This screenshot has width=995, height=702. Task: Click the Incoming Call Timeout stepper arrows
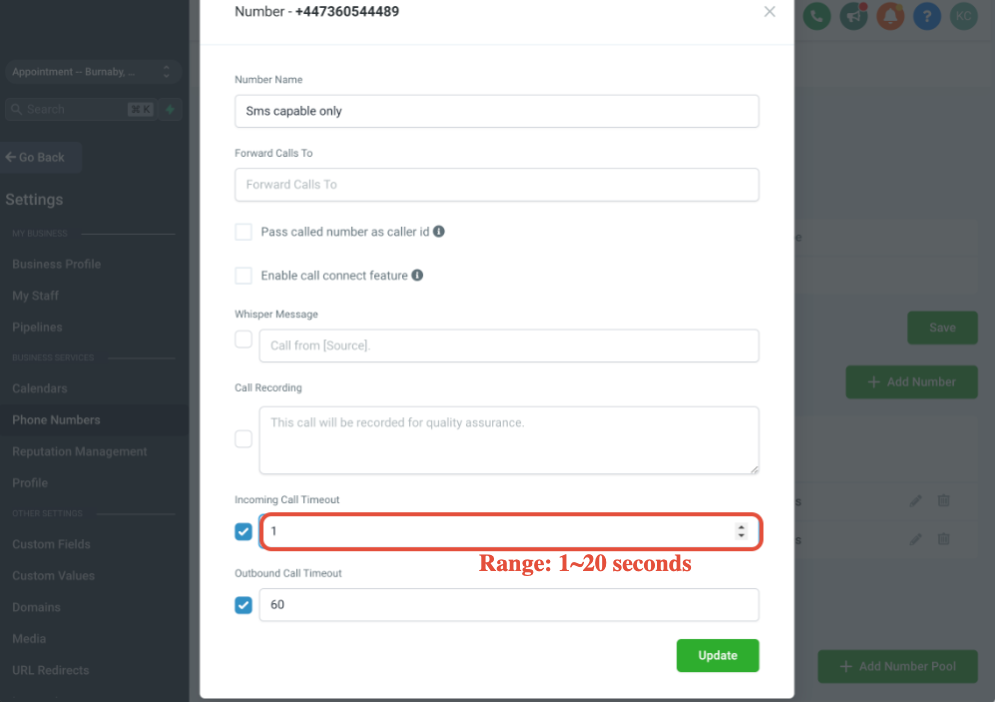pyautogui.click(x=741, y=531)
